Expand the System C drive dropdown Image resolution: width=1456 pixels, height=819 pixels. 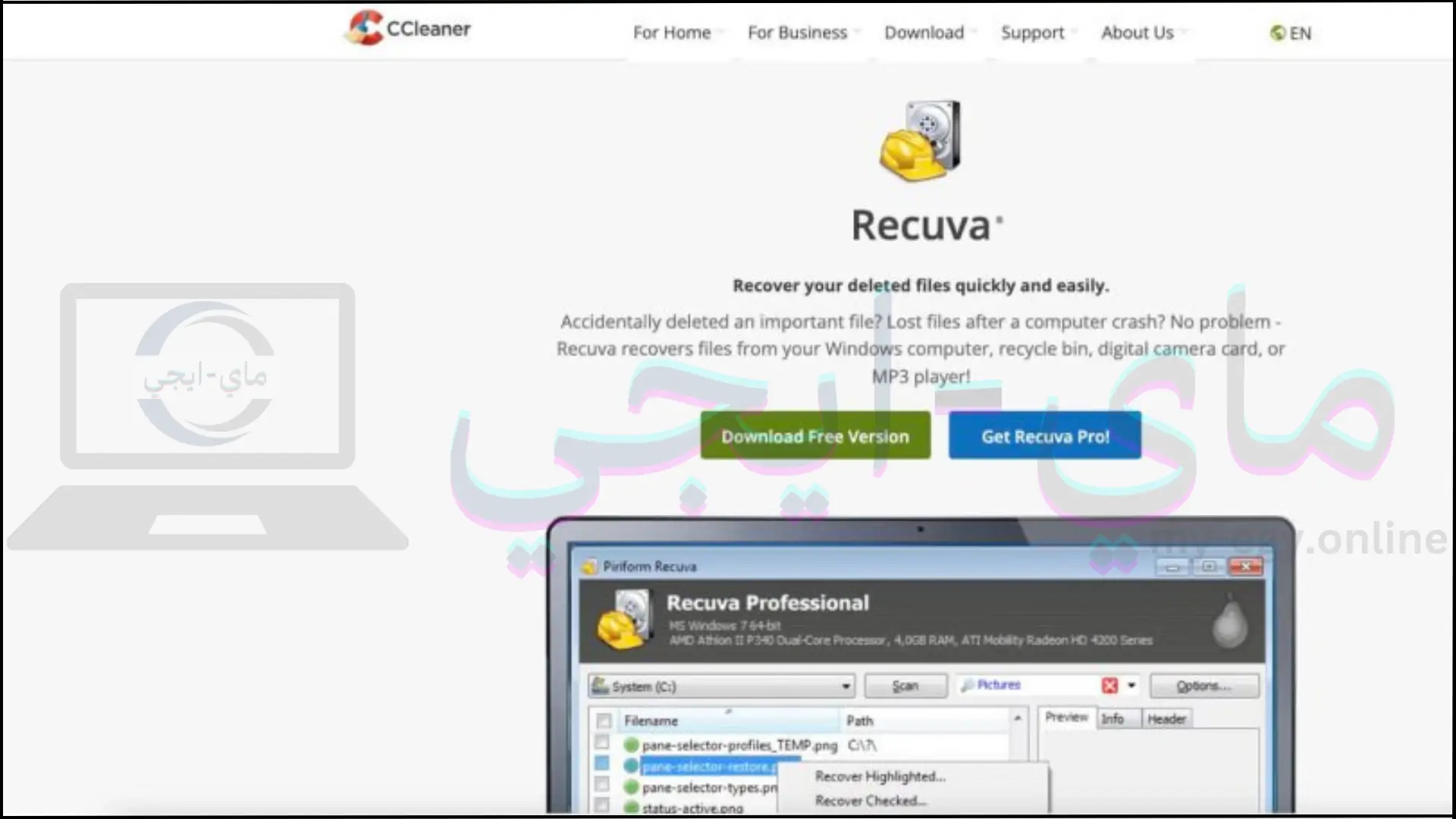point(844,686)
